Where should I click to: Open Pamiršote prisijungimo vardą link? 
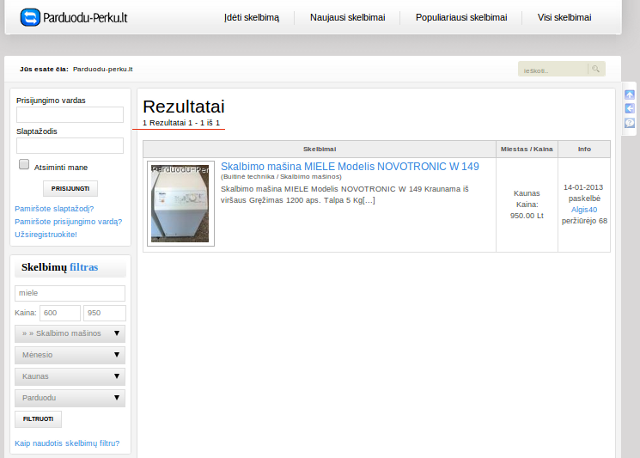pos(68,222)
